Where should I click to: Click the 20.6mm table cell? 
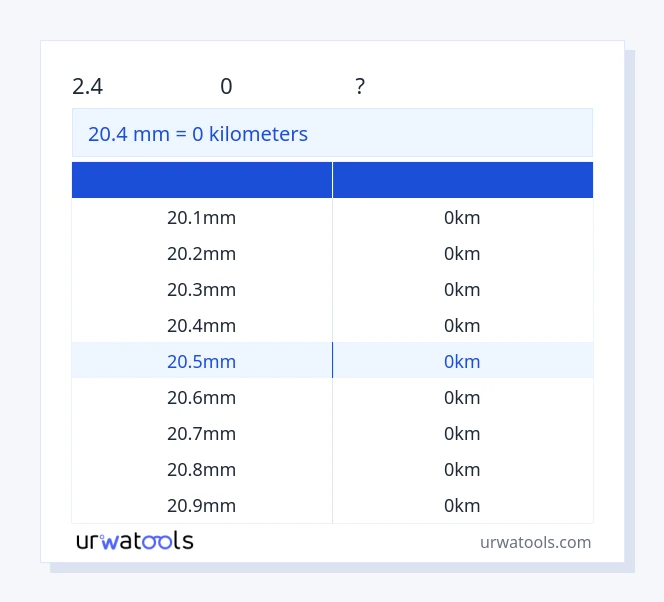point(202,397)
